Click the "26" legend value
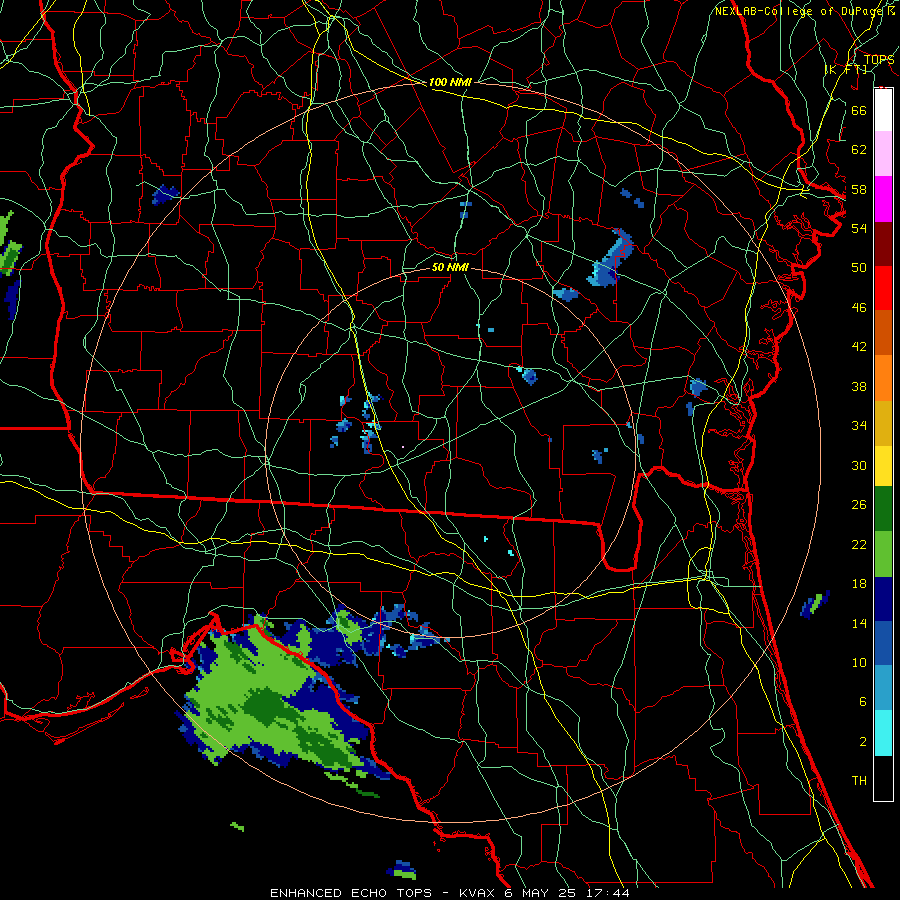The image size is (900, 900). (x=859, y=505)
